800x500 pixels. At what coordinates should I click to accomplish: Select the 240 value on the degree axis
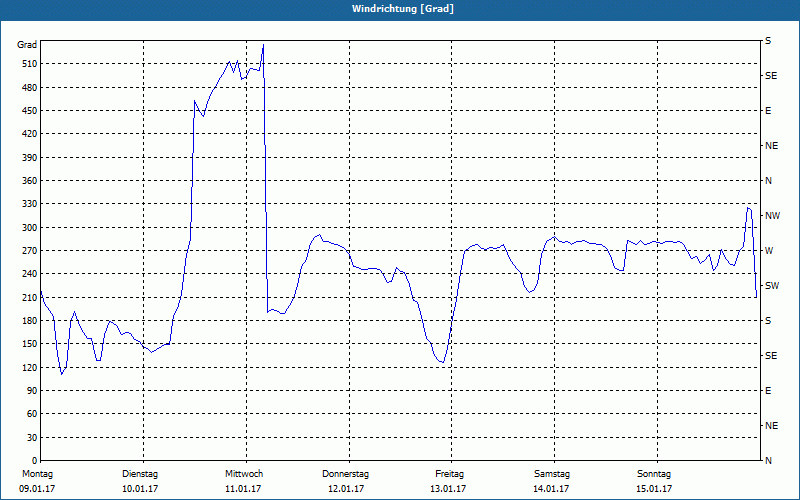pos(30,274)
